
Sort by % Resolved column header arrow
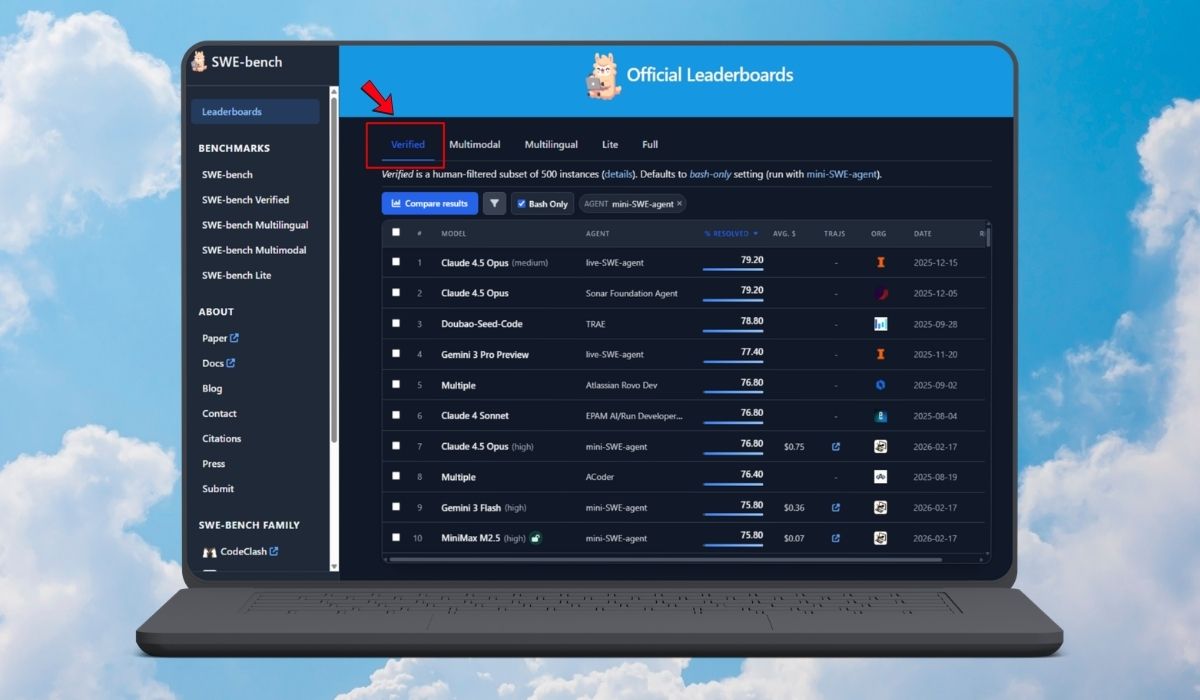click(x=755, y=234)
